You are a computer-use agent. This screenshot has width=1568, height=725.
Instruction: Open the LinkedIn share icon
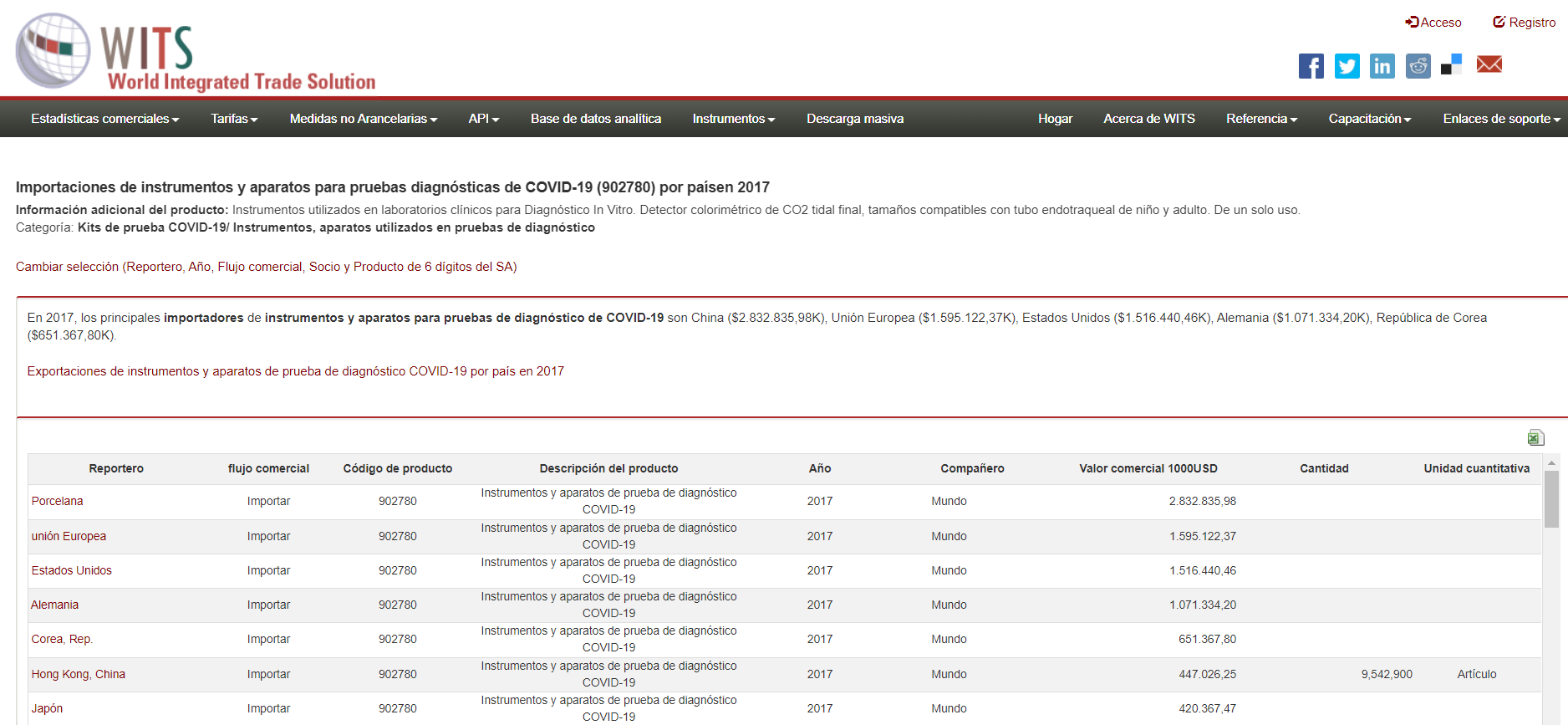[x=1382, y=66]
